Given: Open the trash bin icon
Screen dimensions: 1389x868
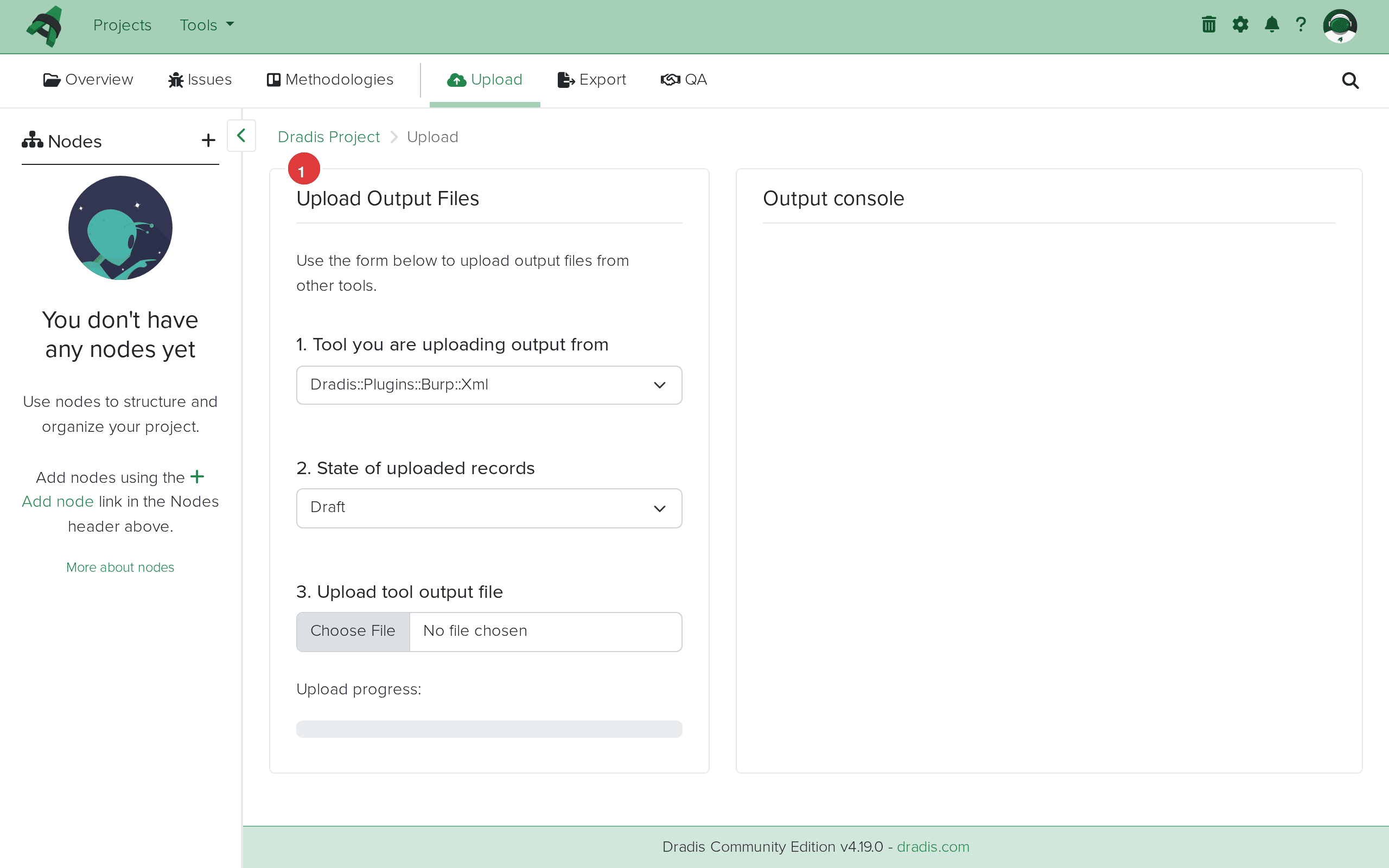Looking at the screenshot, I should (x=1209, y=25).
